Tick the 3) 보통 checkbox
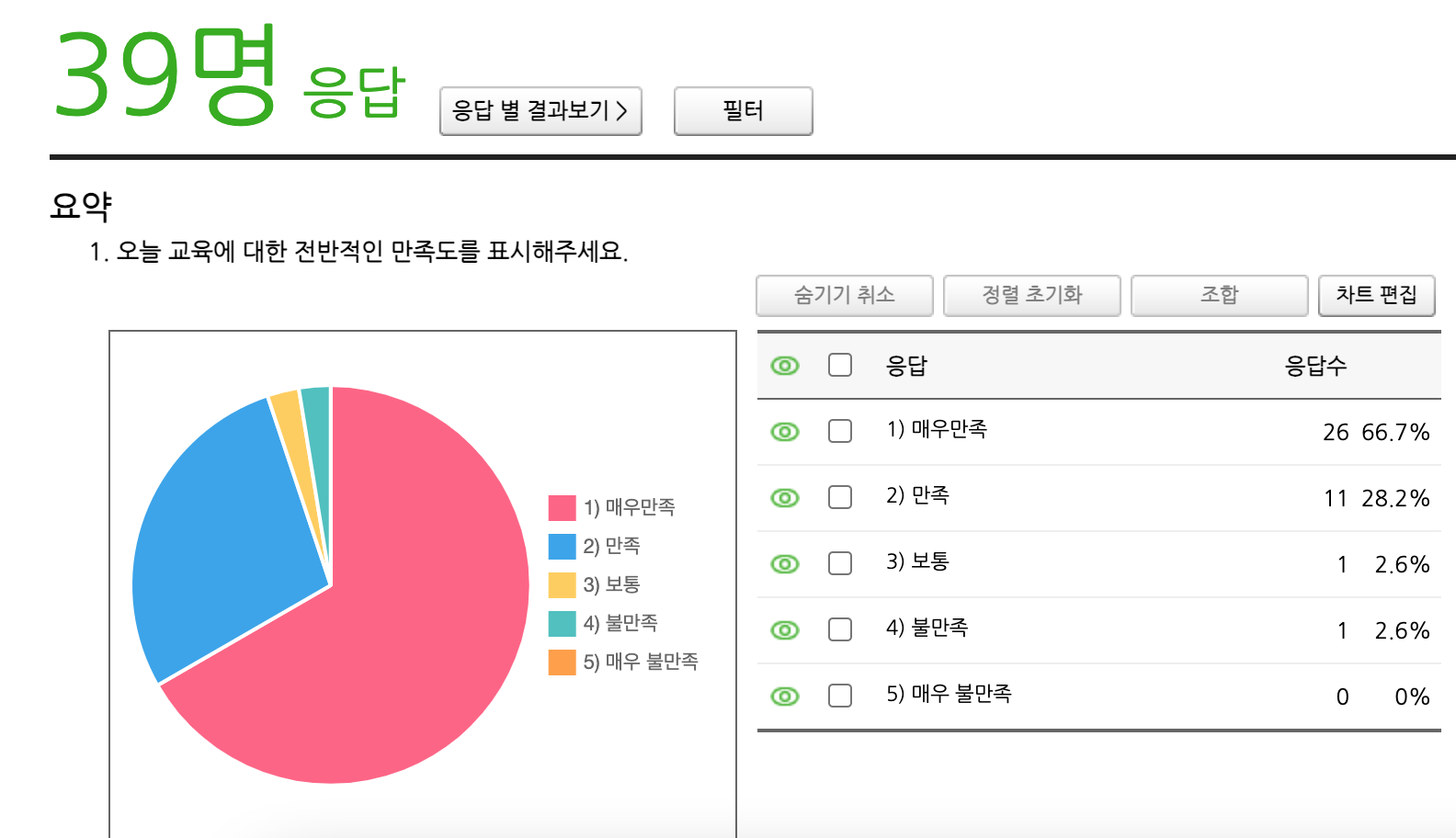 click(840, 563)
